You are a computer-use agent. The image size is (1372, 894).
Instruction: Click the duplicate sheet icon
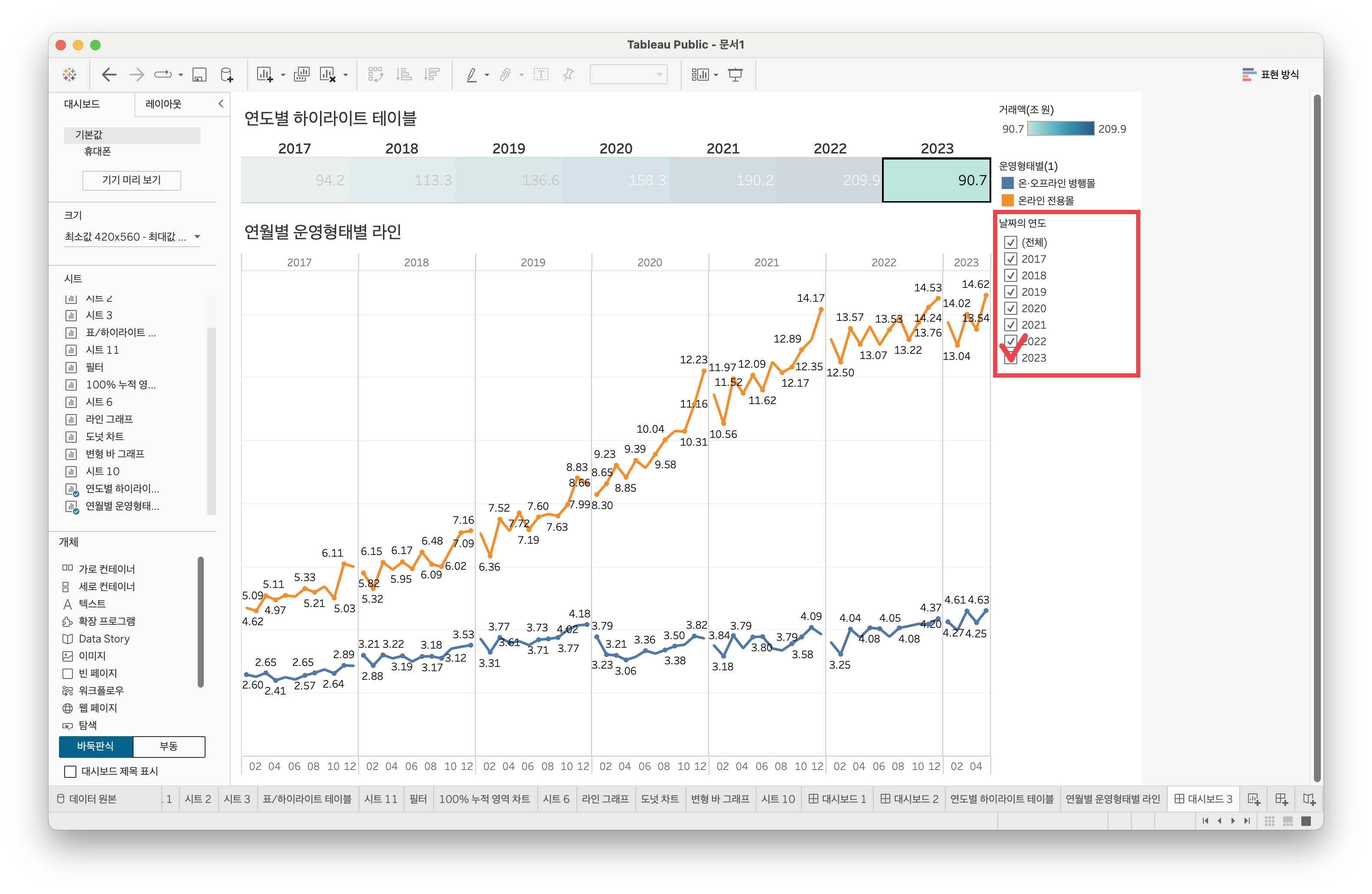point(301,75)
